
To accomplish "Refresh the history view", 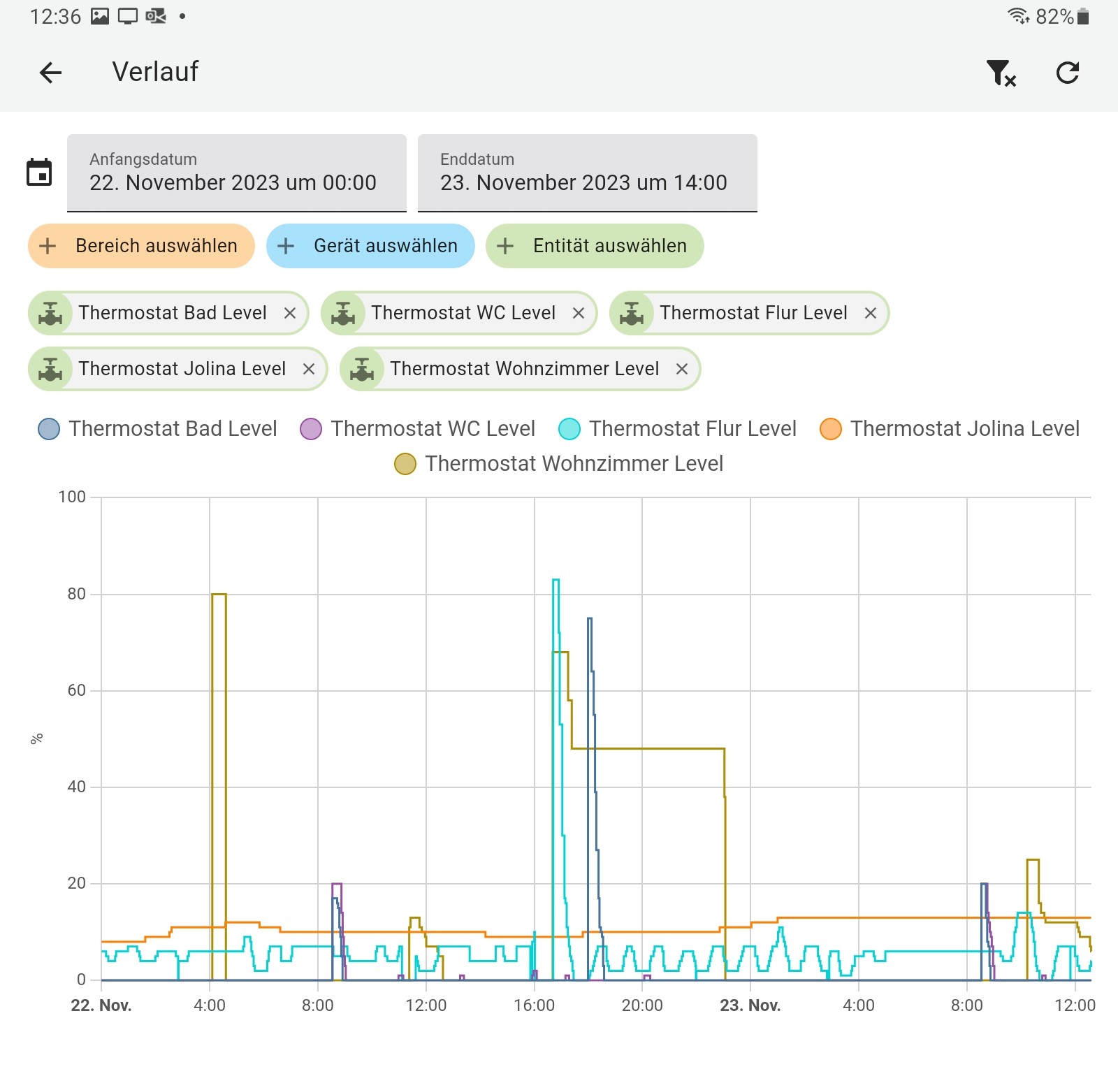I will [1067, 73].
